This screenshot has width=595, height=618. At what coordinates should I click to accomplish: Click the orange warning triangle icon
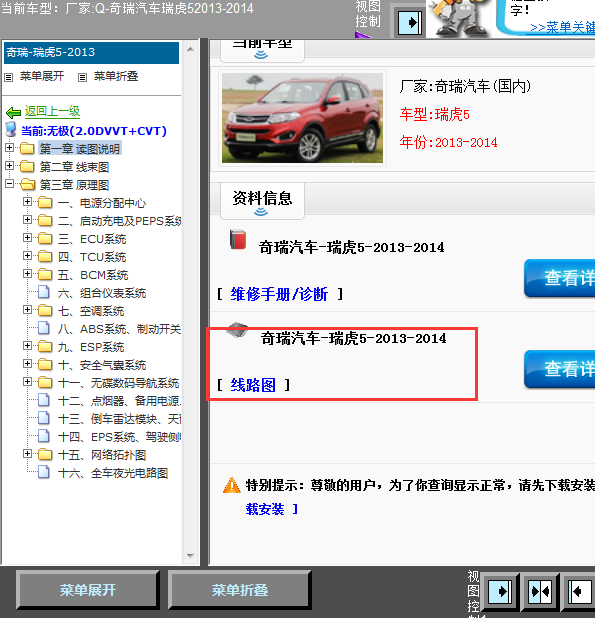coord(231,485)
